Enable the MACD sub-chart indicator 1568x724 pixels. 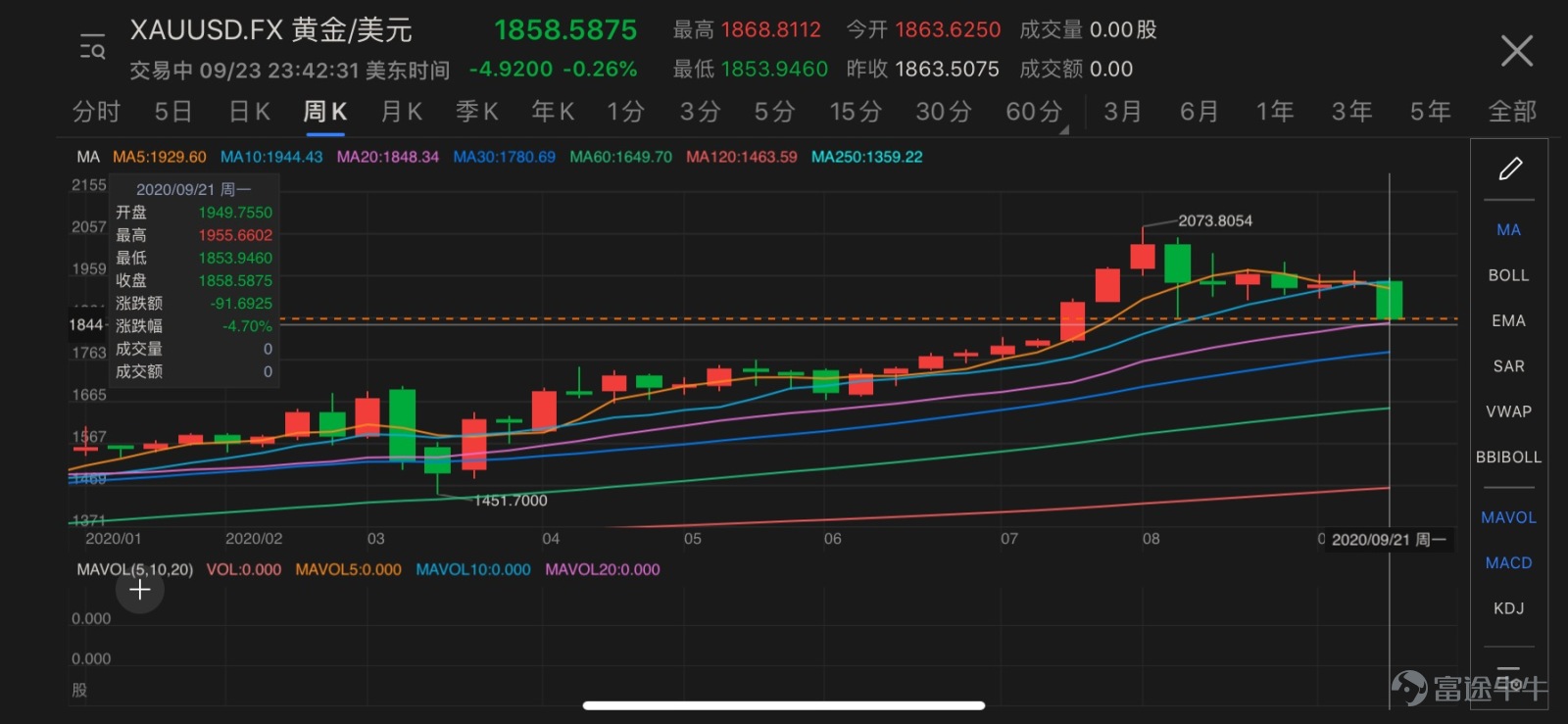tap(1509, 563)
